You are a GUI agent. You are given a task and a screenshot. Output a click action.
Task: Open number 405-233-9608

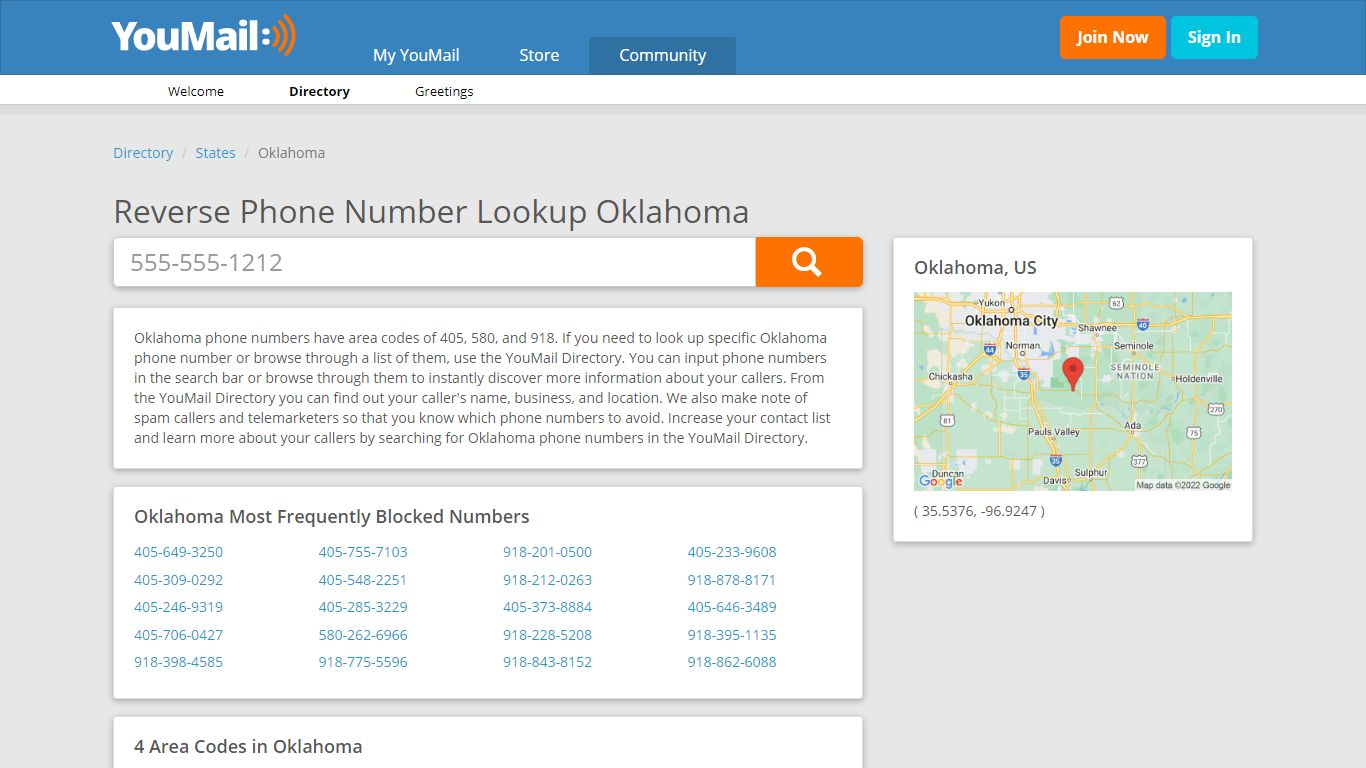(x=732, y=552)
